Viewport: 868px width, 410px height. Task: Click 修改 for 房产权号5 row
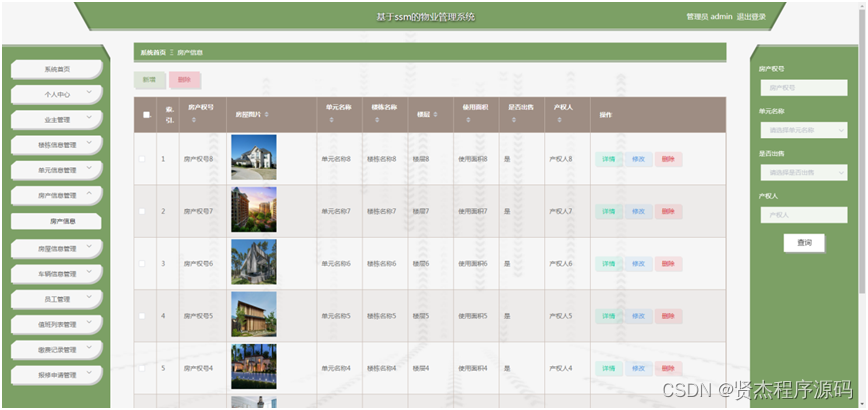(638, 316)
